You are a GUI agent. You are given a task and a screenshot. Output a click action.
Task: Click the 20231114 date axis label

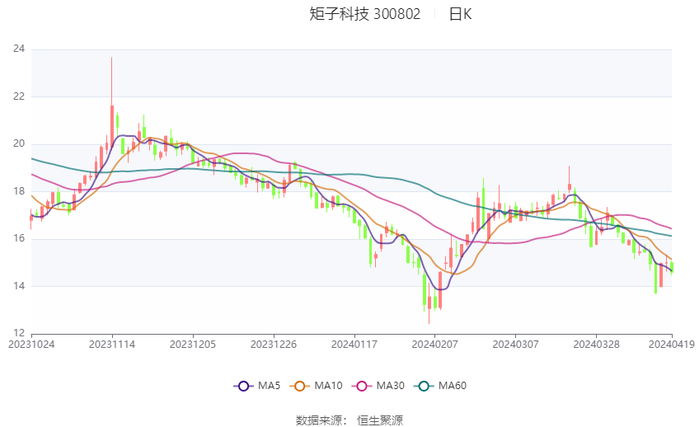(x=112, y=344)
